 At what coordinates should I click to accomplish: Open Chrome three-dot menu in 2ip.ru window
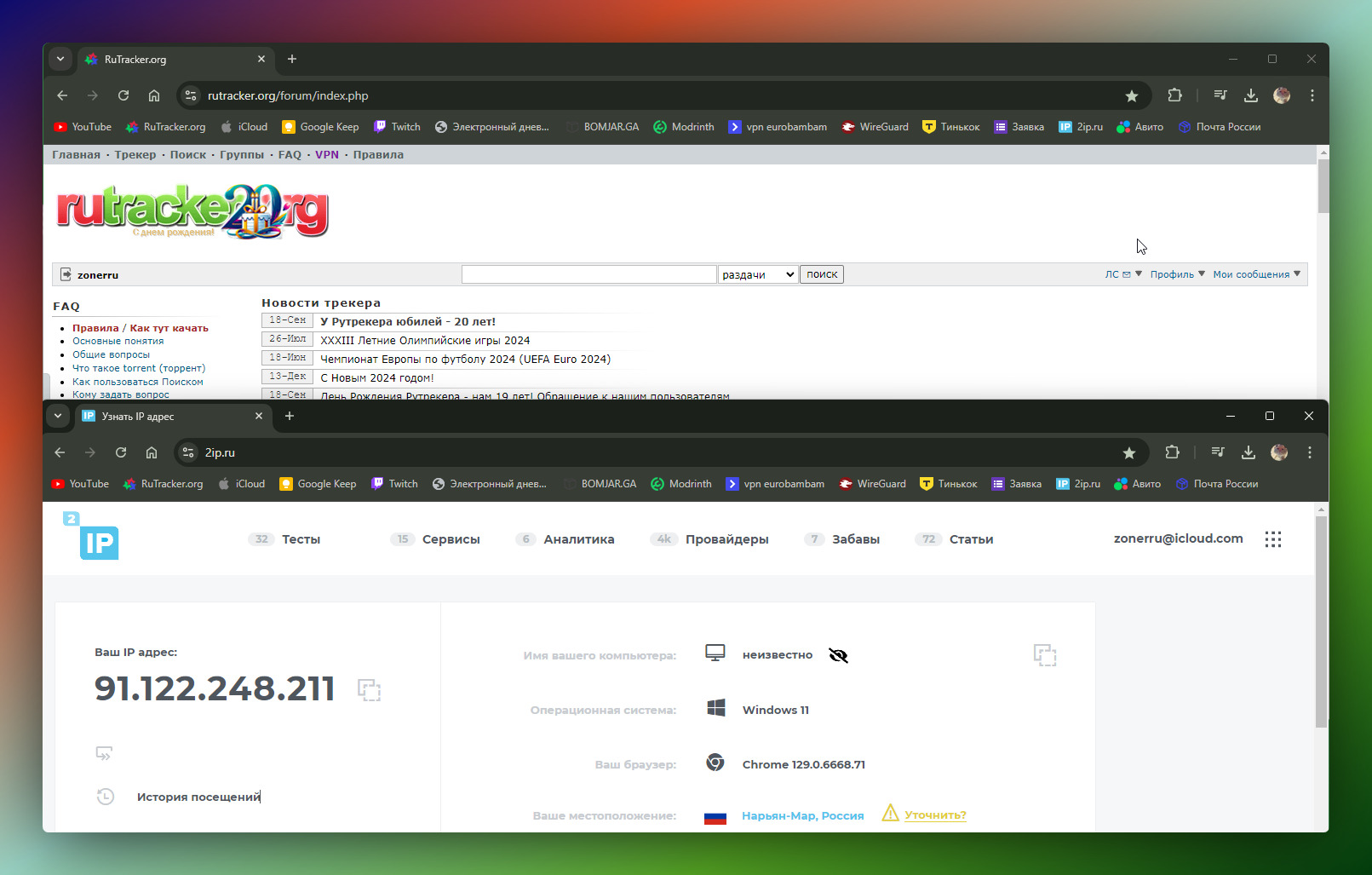point(1310,452)
